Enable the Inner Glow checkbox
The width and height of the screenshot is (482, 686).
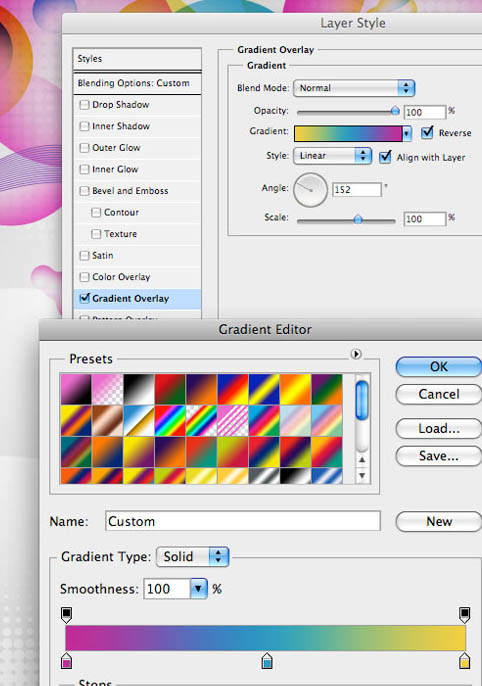pos(84,169)
